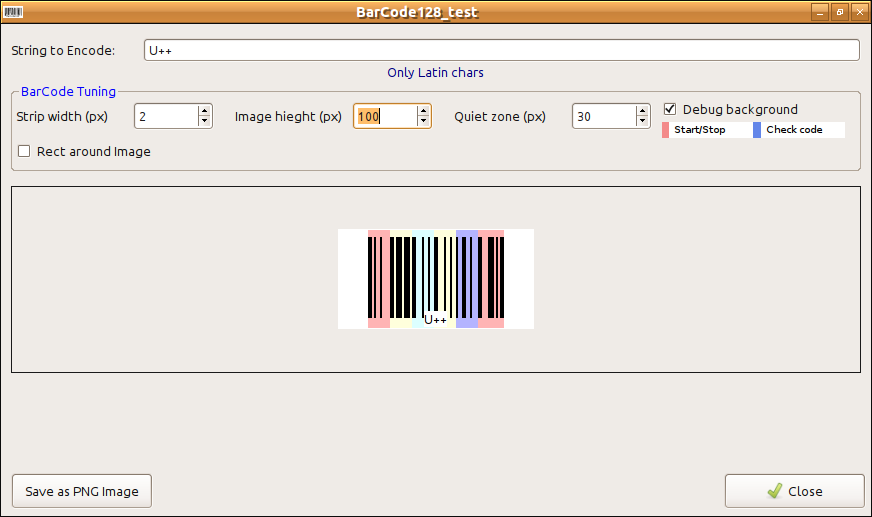Increase Image height with up arrow
This screenshot has width=872, height=517.
coord(424,111)
